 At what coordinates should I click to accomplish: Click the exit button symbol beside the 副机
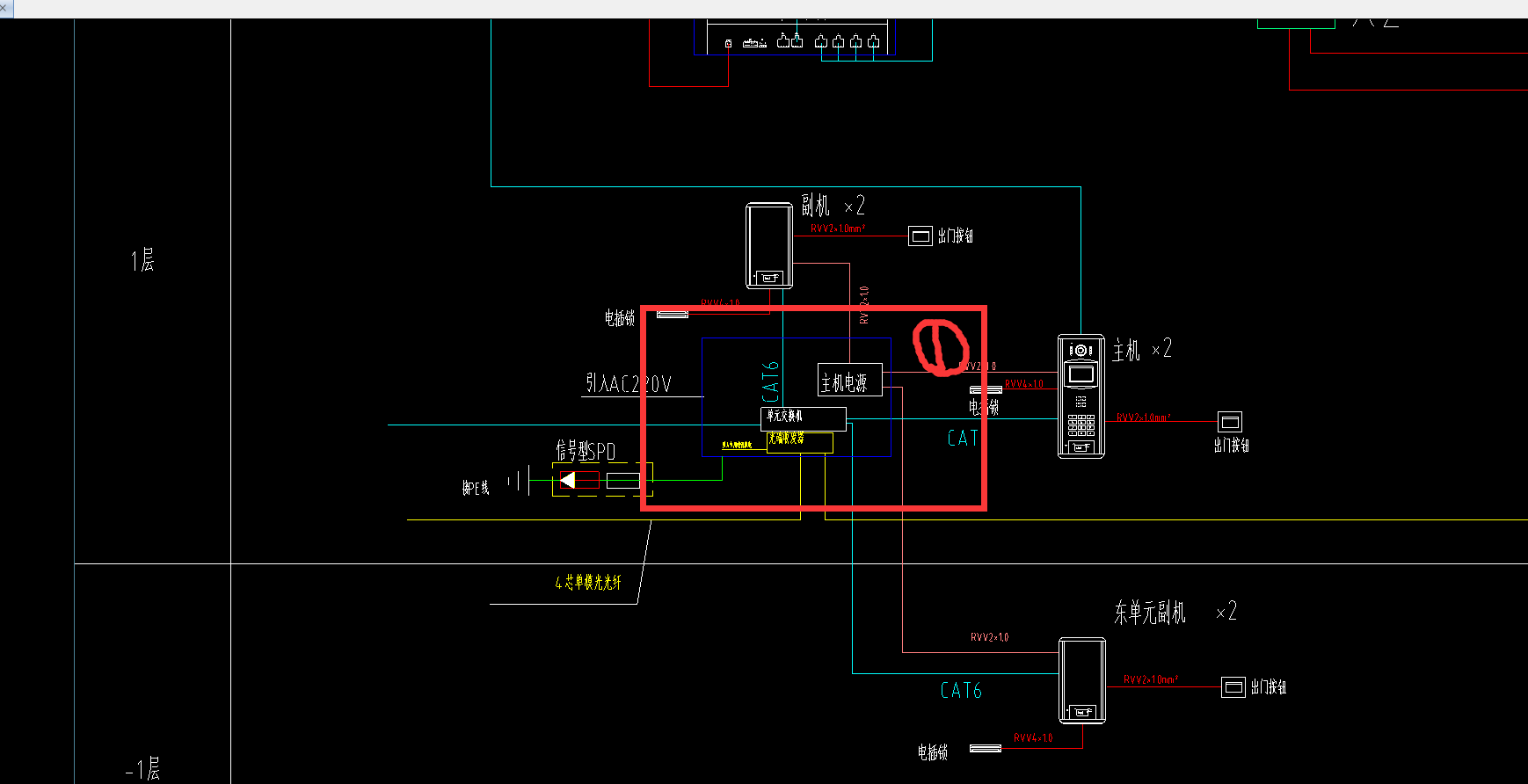click(x=920, y=236)
